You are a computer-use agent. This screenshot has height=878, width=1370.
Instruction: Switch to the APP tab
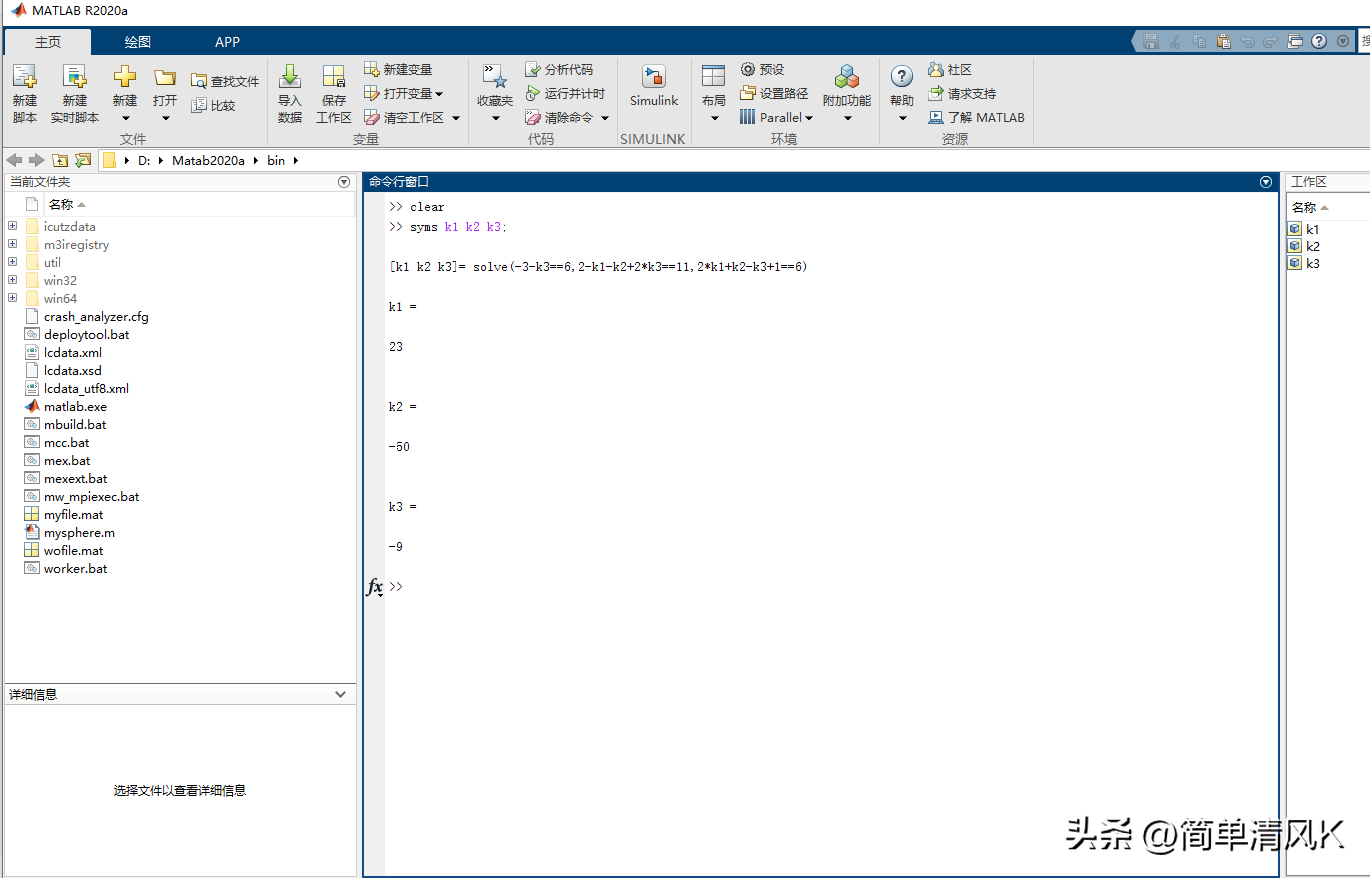pos(227,42)
